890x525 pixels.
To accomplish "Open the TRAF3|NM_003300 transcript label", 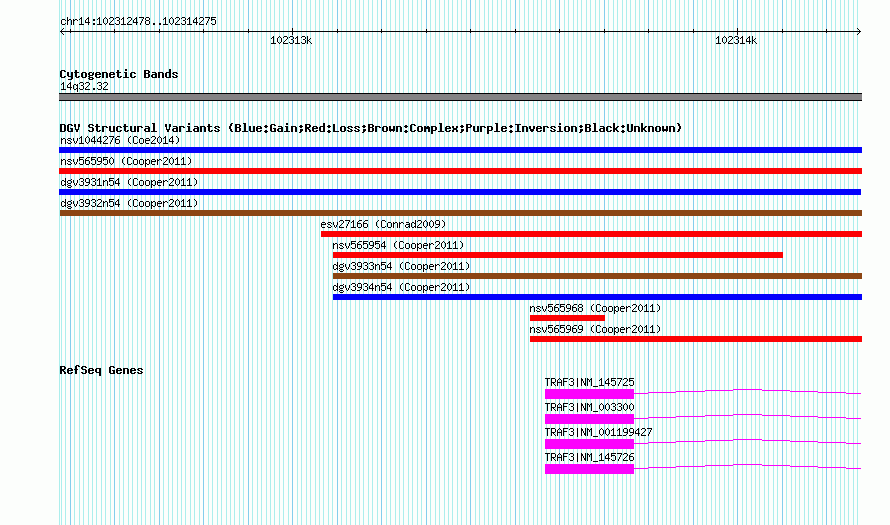I will coord(589,408).
